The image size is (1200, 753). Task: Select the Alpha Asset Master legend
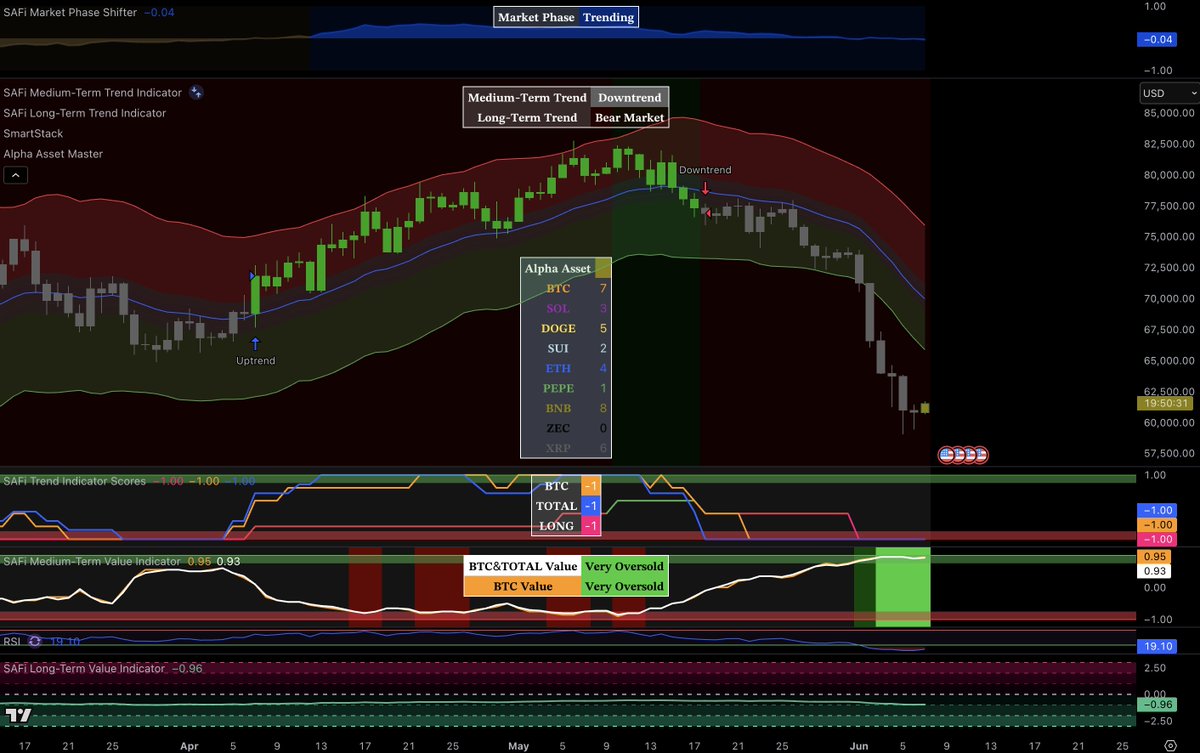[53, 154]
